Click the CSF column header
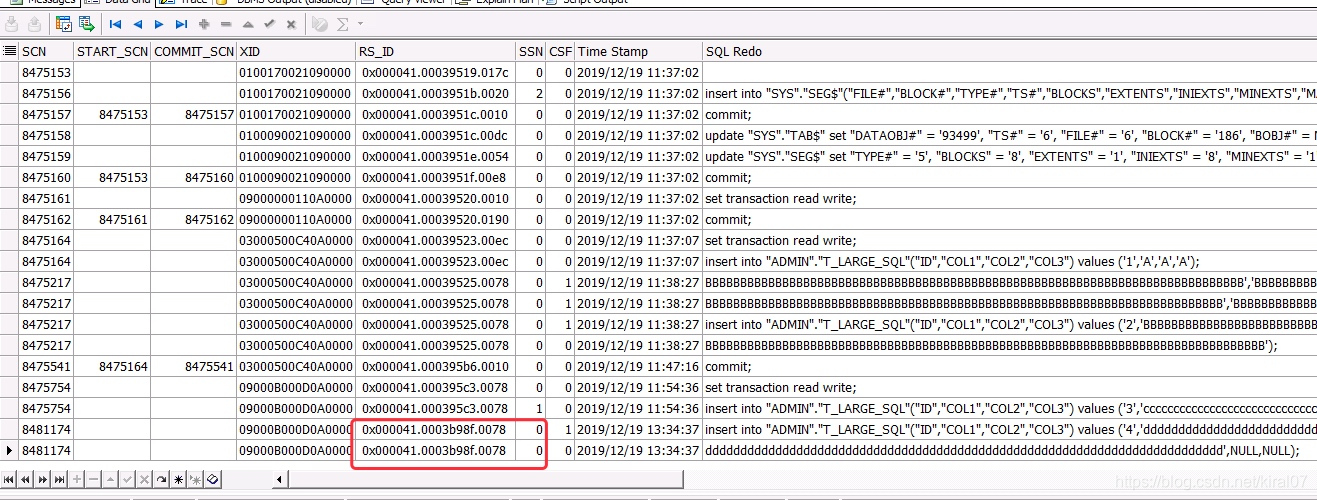The image size is (1317, 500). pyautogui.click(x=560, y=51)
